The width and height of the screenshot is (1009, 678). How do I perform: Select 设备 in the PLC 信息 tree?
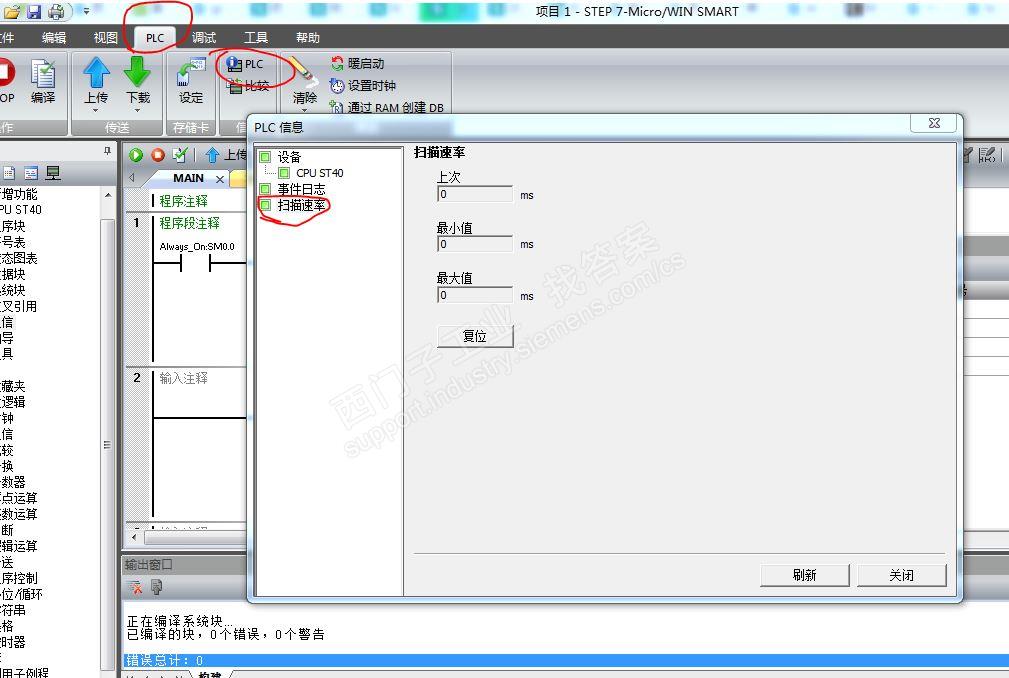click(x=290, y=157)
